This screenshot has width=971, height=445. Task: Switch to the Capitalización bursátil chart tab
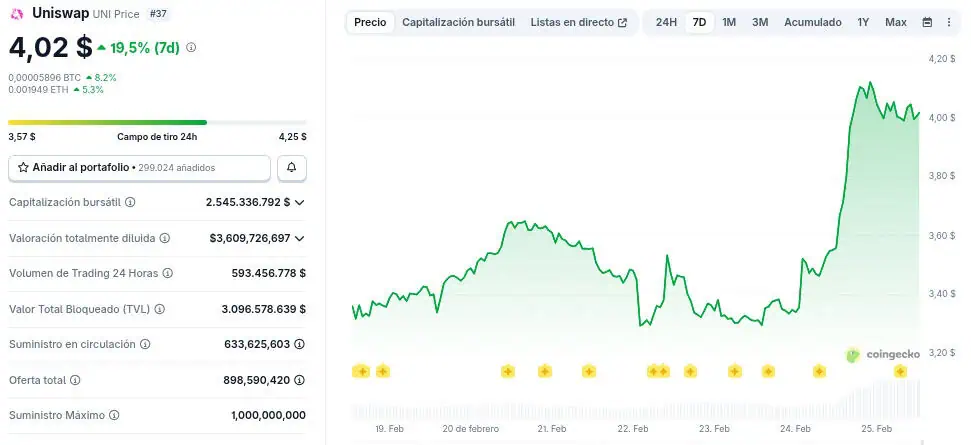(458, 22)
